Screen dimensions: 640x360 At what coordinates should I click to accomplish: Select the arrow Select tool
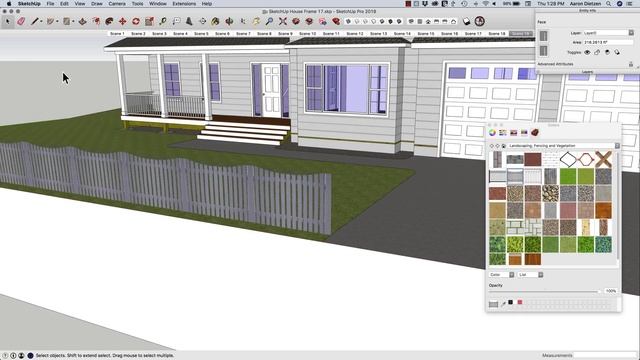[7, 21]
